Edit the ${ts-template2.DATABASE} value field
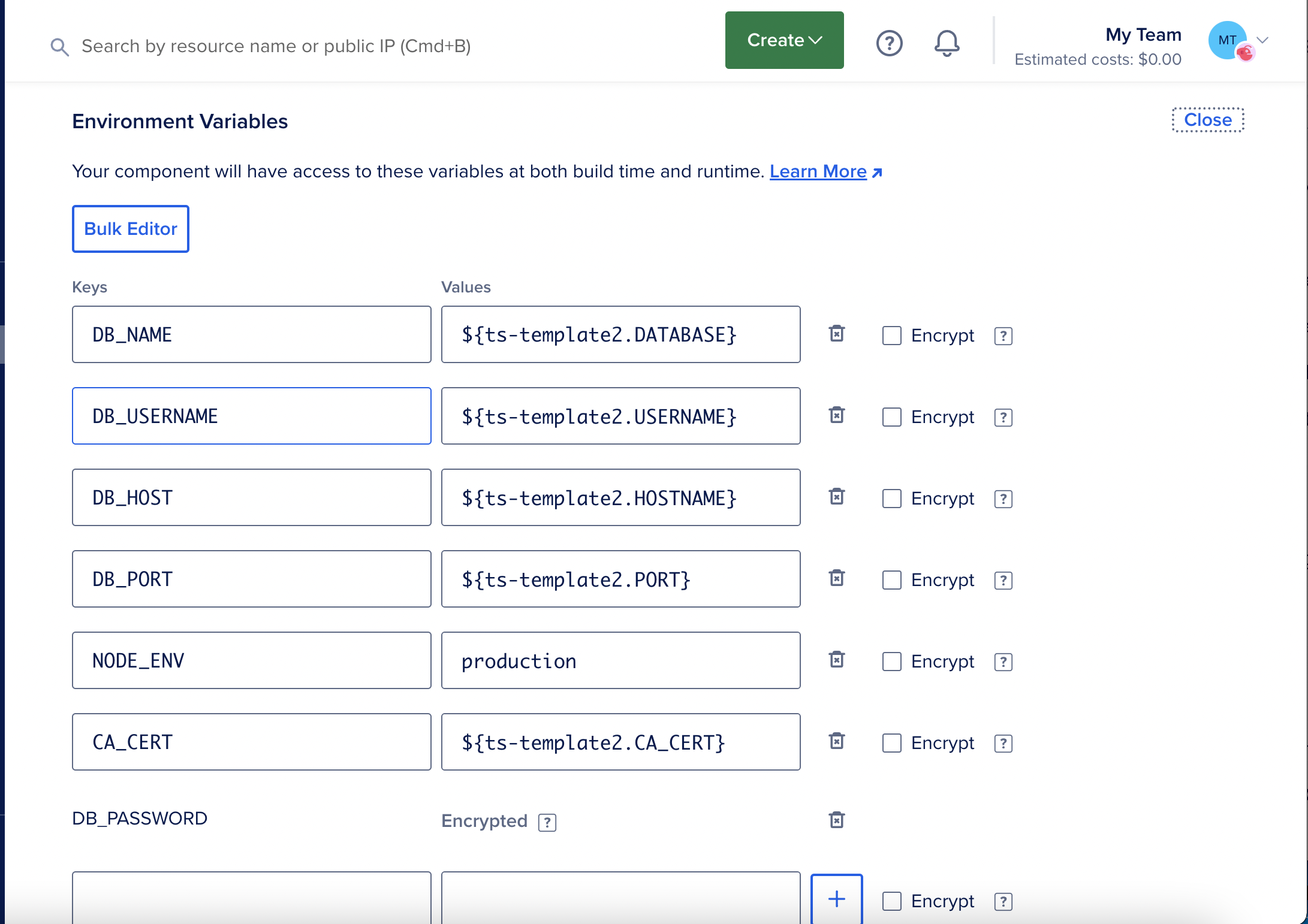This screenshot has height=924, width=1308. (621, 334)
